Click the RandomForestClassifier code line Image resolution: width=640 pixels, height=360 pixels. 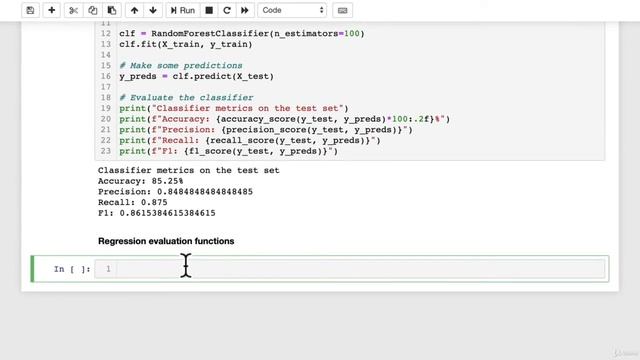click(242, 33)
